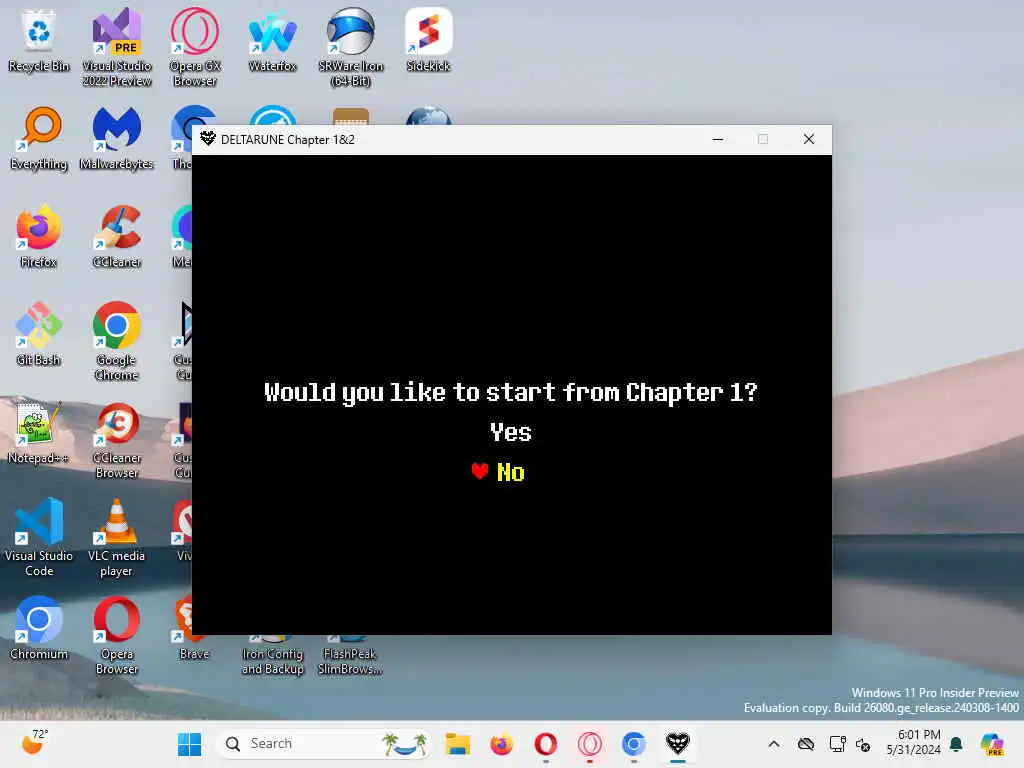Select the Visual Studio Code shortcut
The image size is (1024, 768).
39,537
